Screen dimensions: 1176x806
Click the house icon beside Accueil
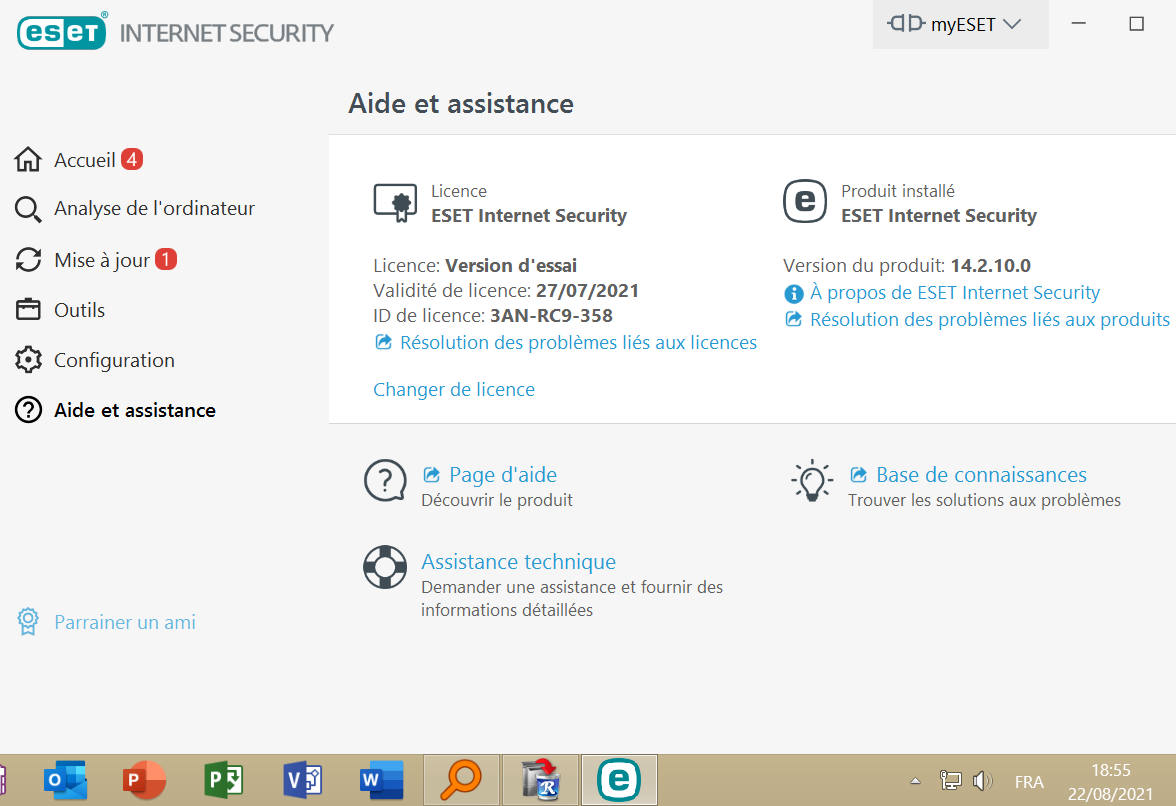click(x=28, y=159)
